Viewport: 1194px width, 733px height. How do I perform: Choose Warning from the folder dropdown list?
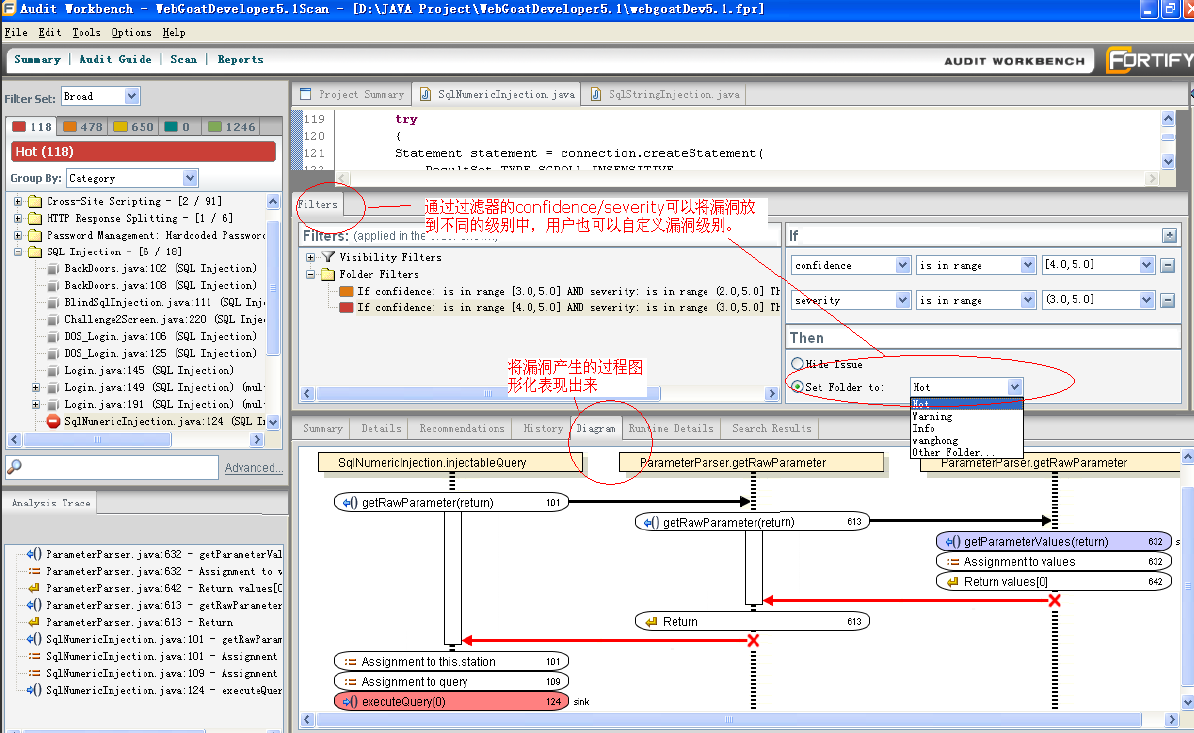click(932, 416)
